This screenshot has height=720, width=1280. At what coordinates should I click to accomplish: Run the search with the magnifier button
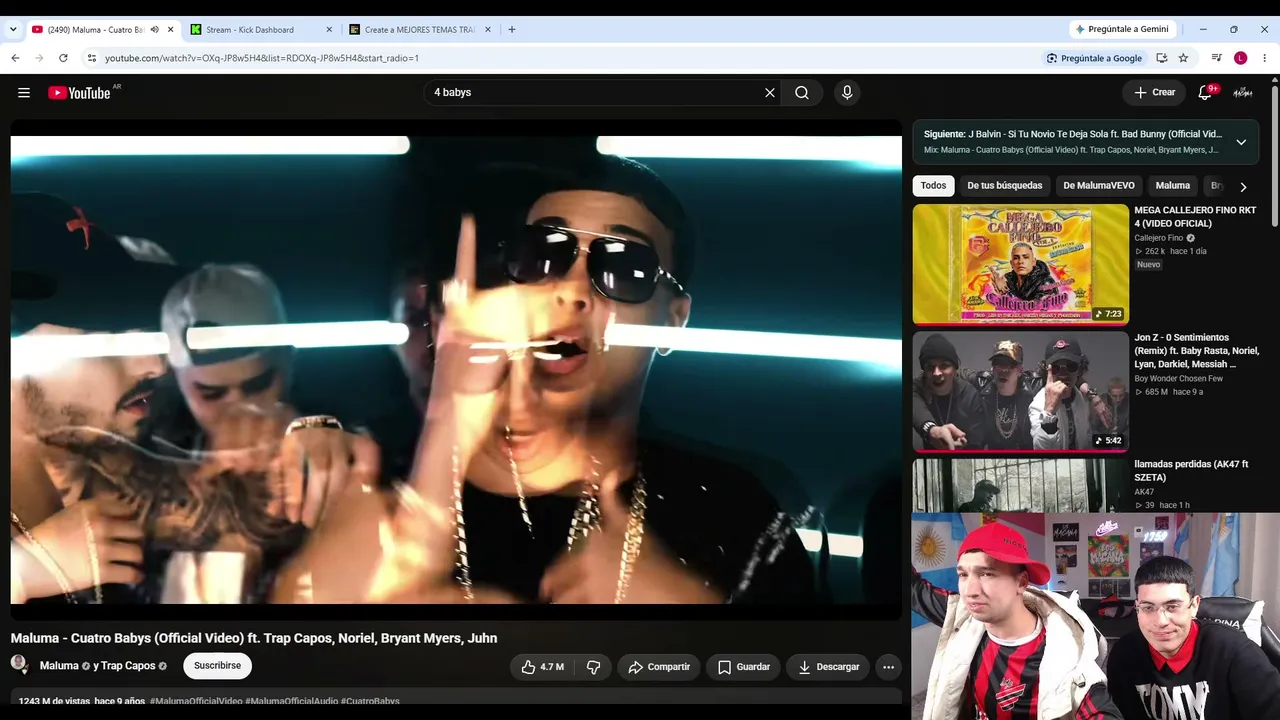tap(802, 93)
